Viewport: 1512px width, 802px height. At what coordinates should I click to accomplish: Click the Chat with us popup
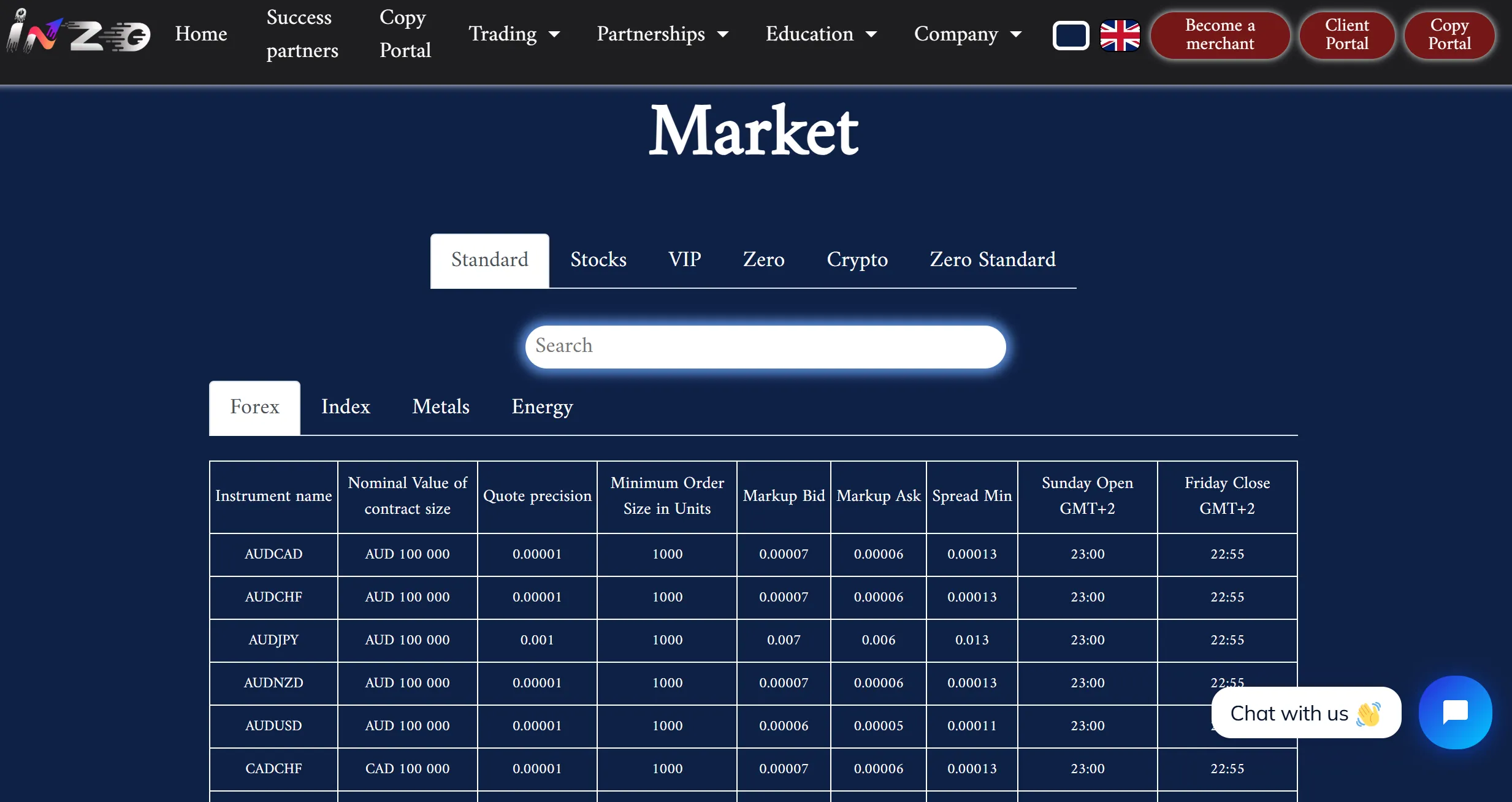[1306, 712]
